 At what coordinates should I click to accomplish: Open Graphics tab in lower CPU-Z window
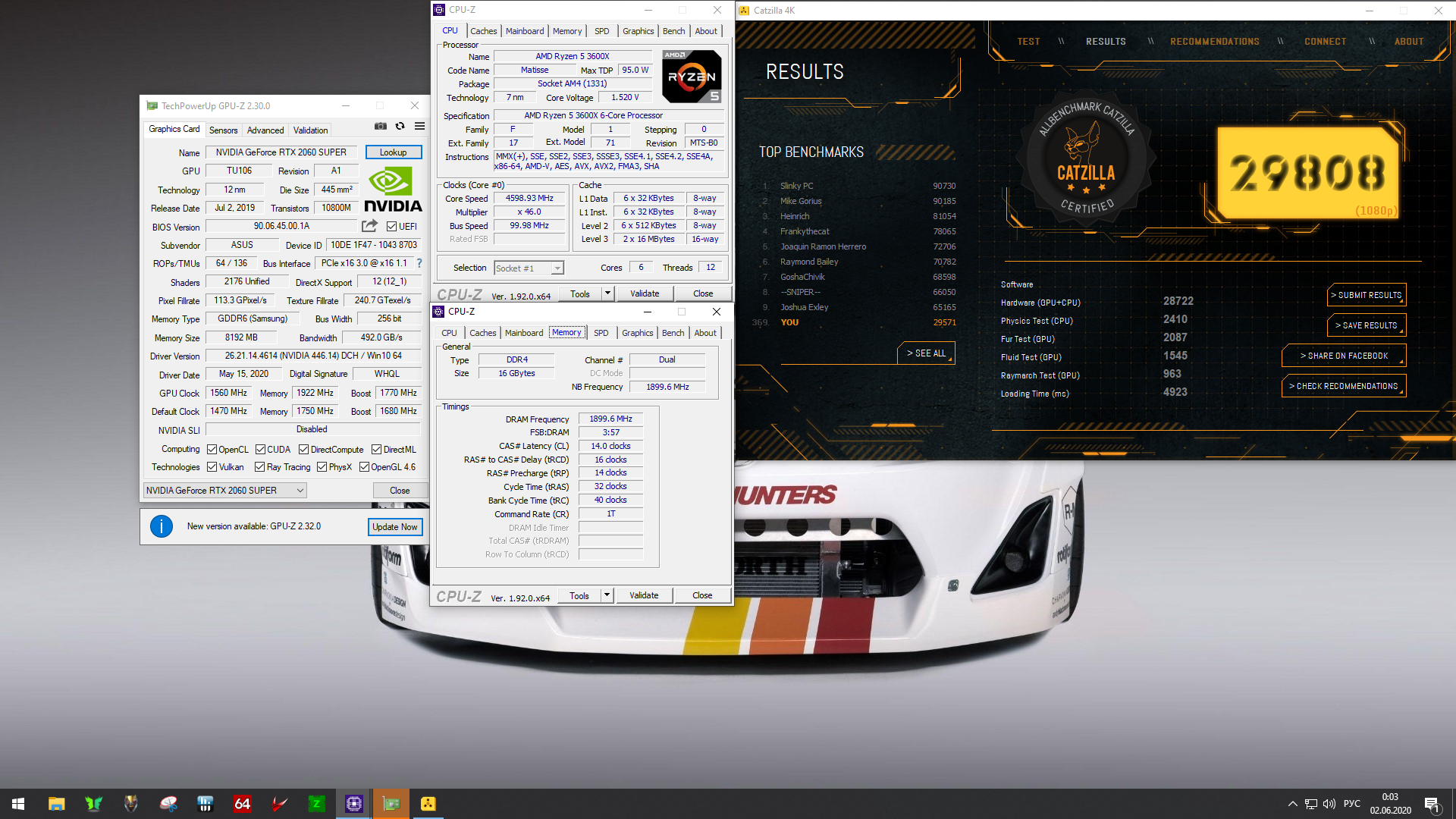(638, 333)
